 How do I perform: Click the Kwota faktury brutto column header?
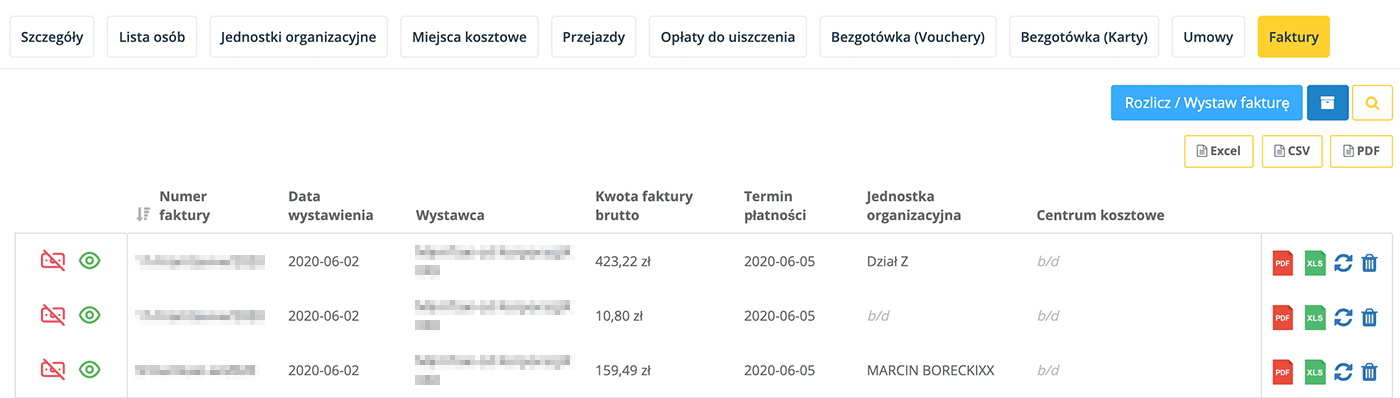pos(644,205)
